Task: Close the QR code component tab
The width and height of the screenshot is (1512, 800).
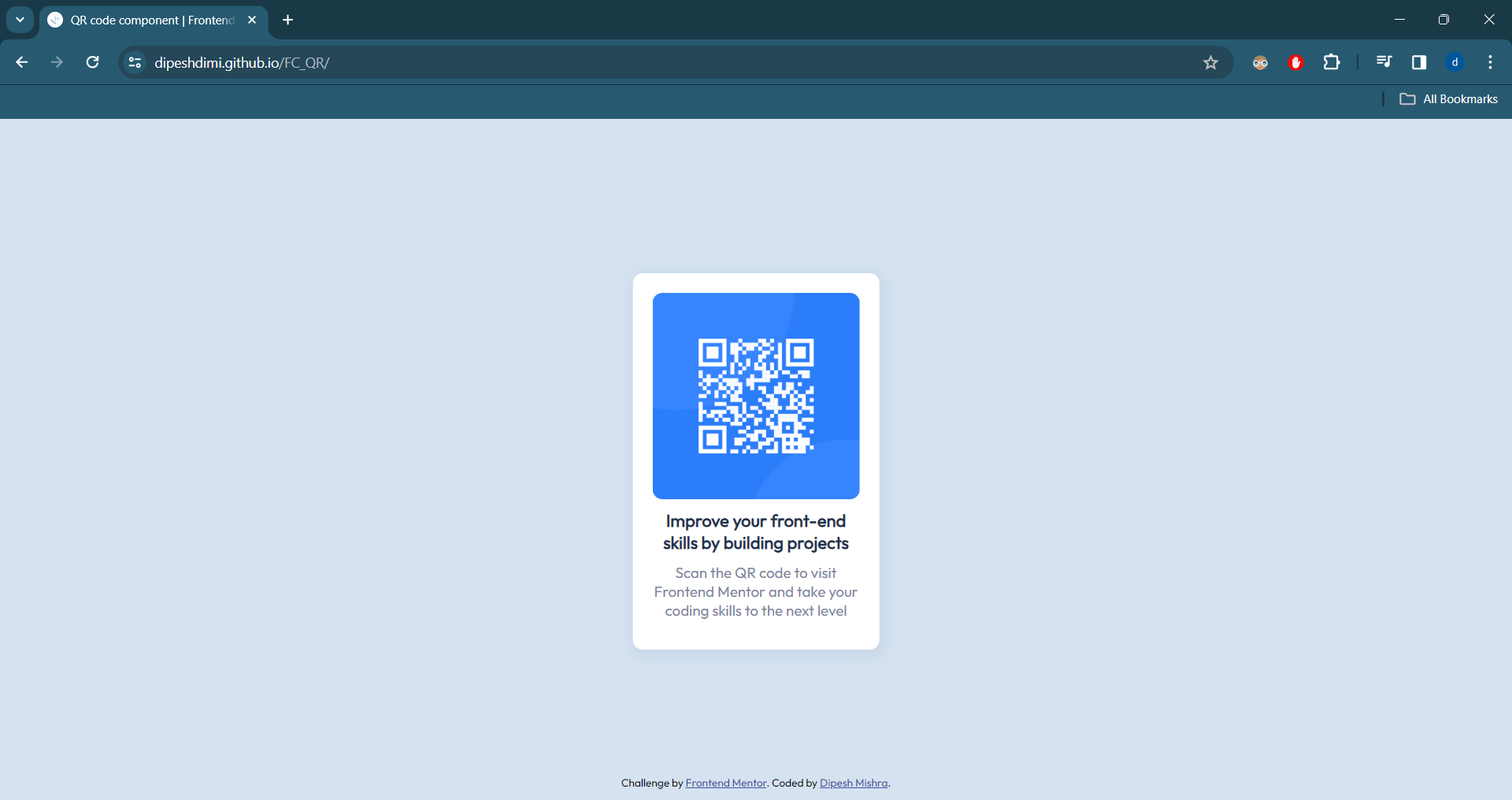Action: tap(252, 20)
